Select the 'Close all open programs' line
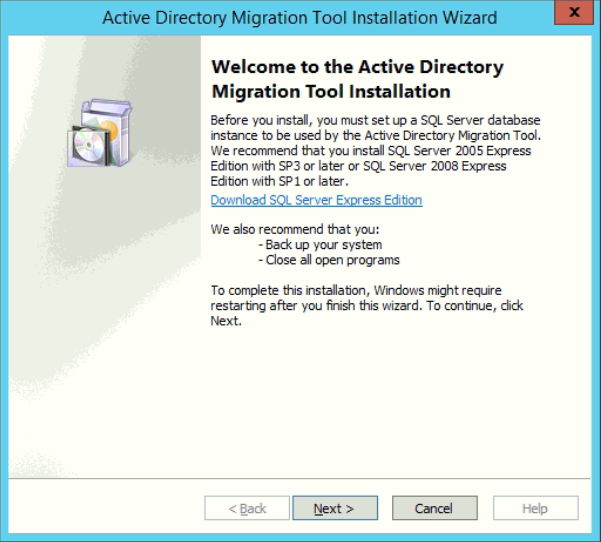This screenshot has height=542, width=601. pos(329,260)
